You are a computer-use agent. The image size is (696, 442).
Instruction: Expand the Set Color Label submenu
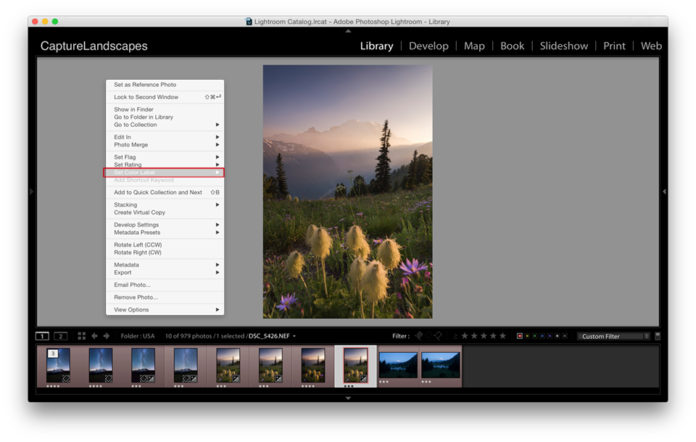point(165,172)
